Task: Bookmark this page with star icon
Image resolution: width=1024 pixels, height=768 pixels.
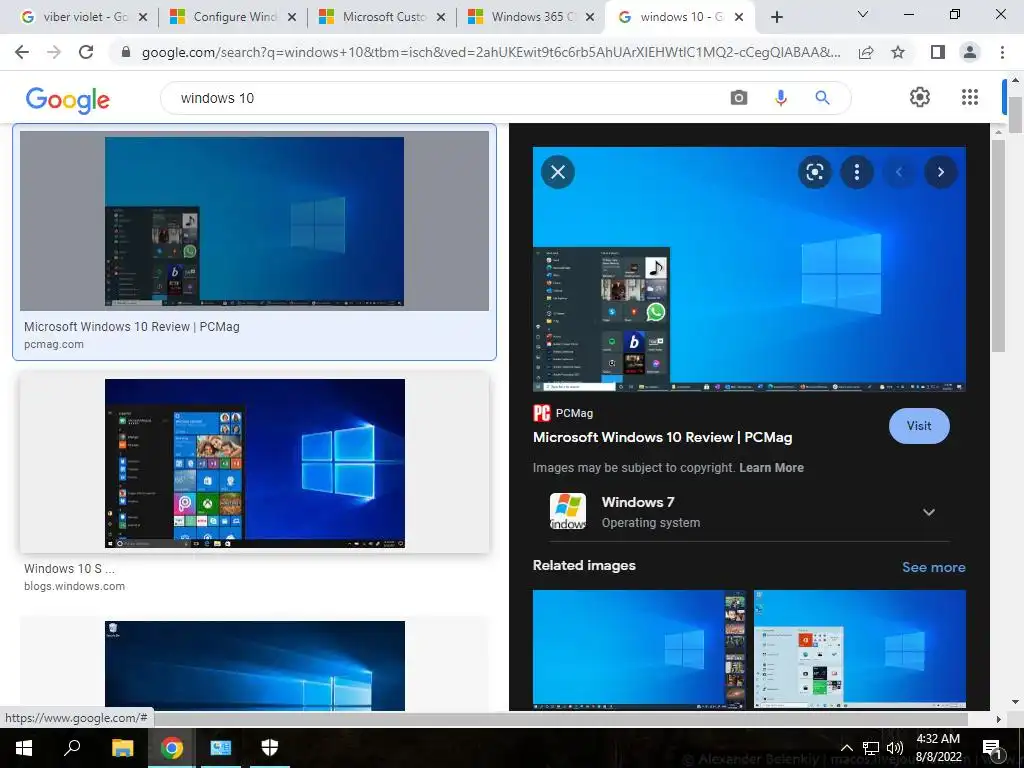Action: point(898,52)
